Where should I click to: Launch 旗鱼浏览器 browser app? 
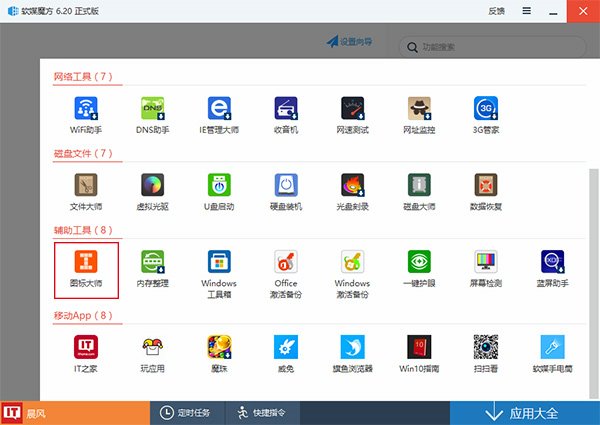pos(352,354)
